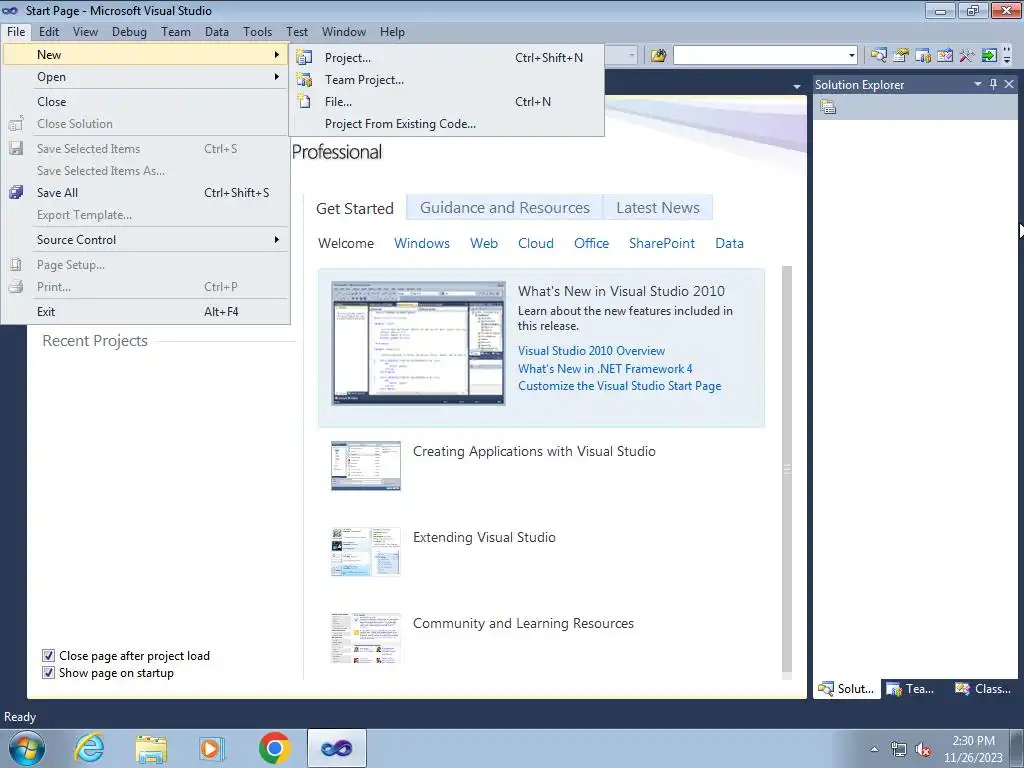
Task: Switch to the Latest News tab
Action: tap(658, 208)
